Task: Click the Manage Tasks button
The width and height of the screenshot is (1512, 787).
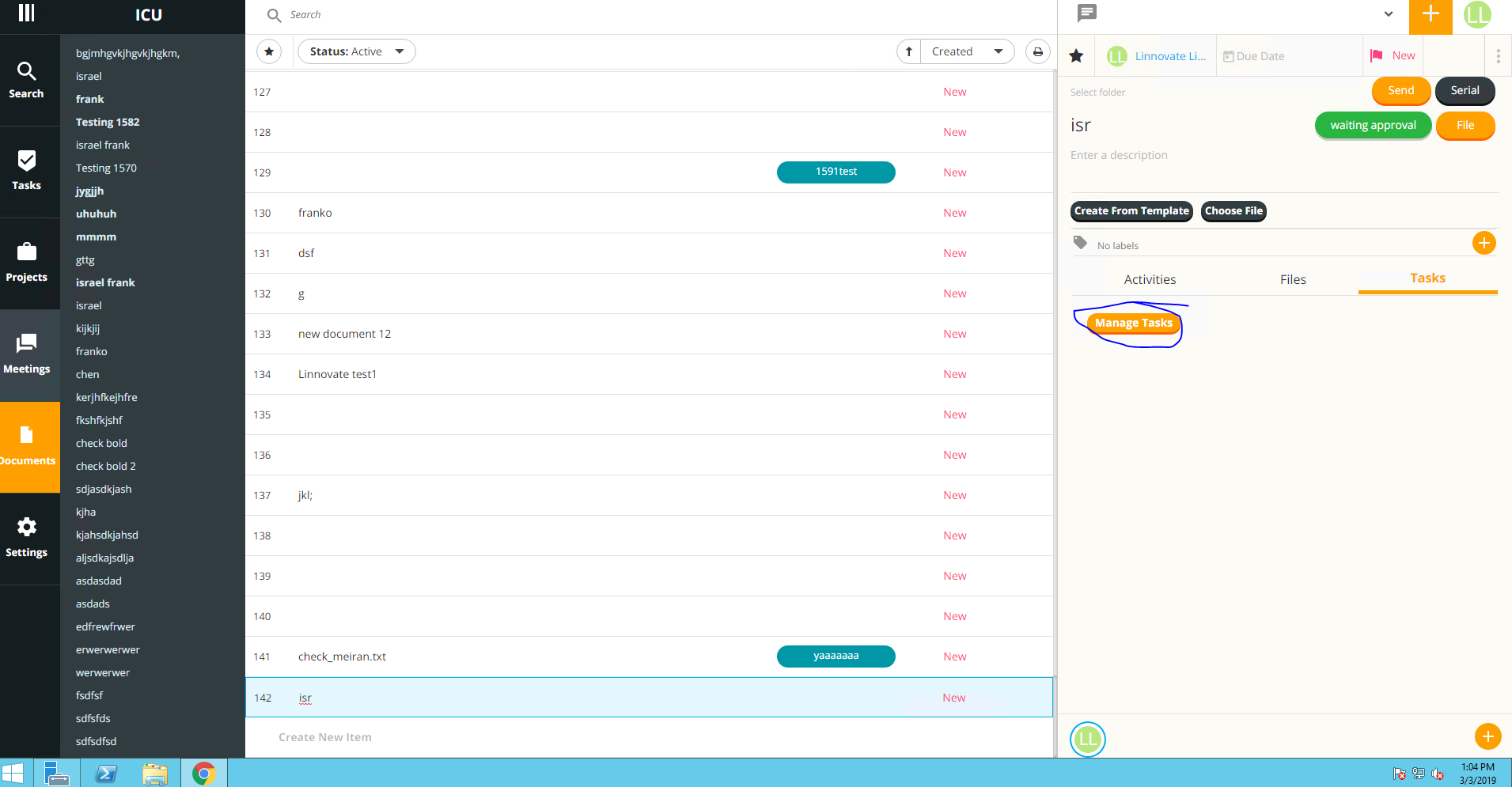Action: click(1133, 323)
